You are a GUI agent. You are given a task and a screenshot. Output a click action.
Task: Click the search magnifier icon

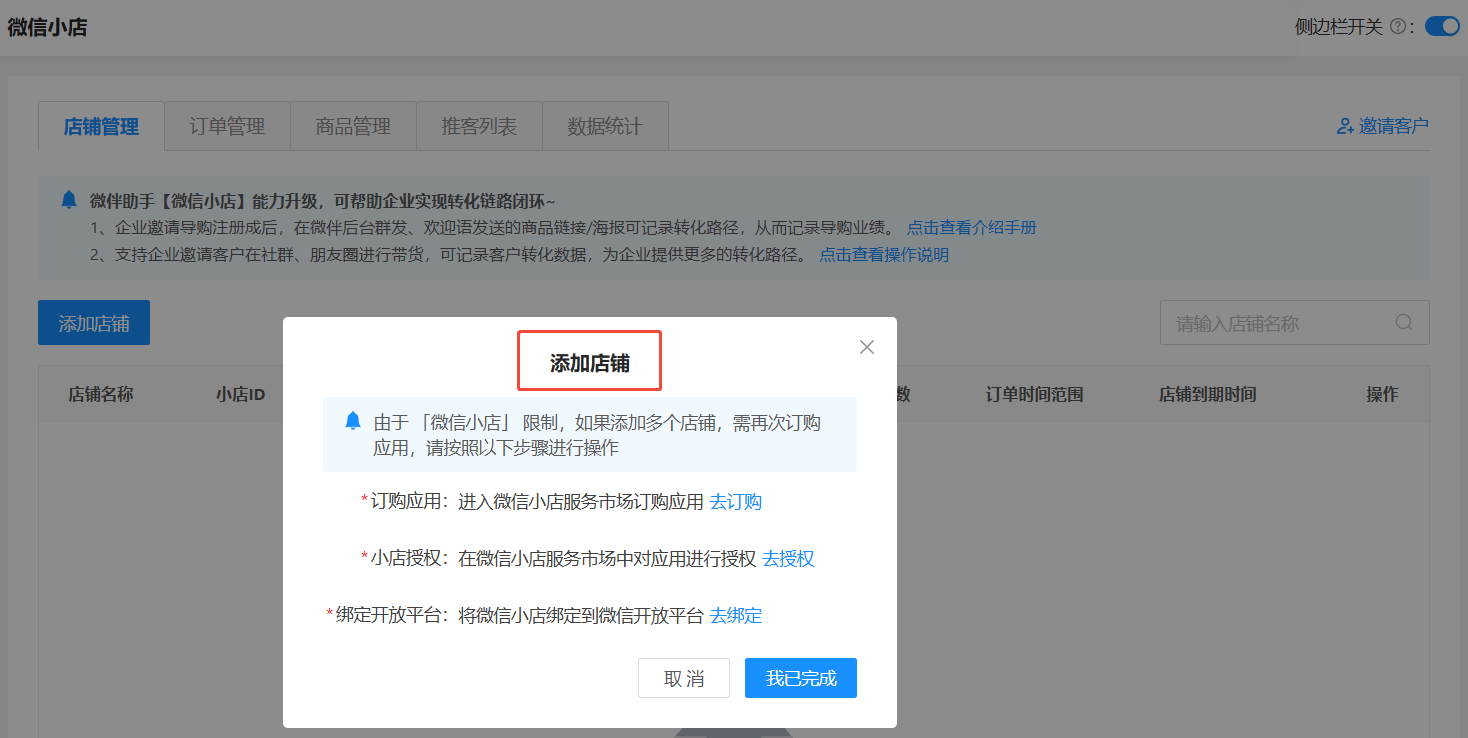pyautogui.click(x=1404, y=322)
